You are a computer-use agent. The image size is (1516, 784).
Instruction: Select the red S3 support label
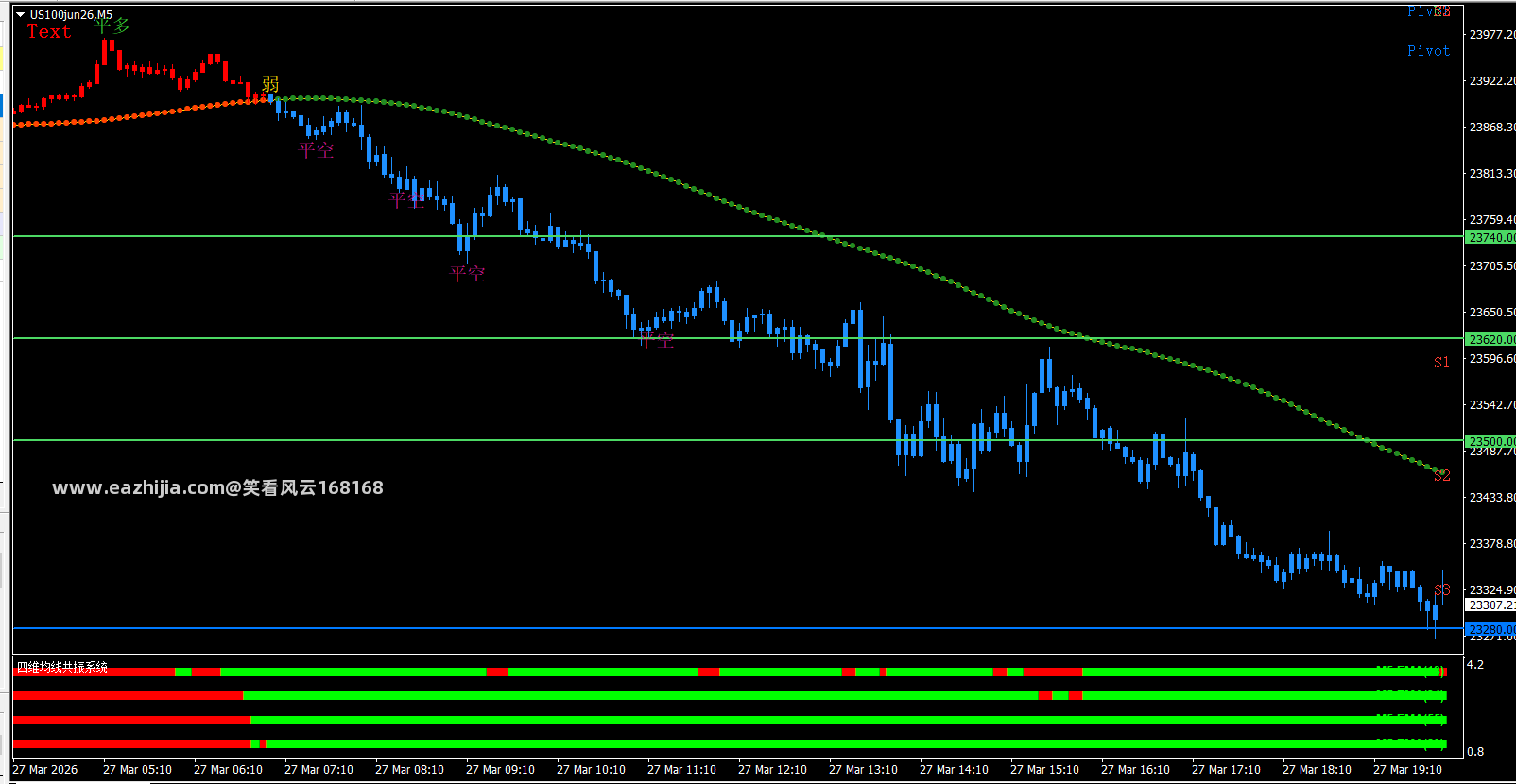pyautogui.click(x=1441, y=590)
